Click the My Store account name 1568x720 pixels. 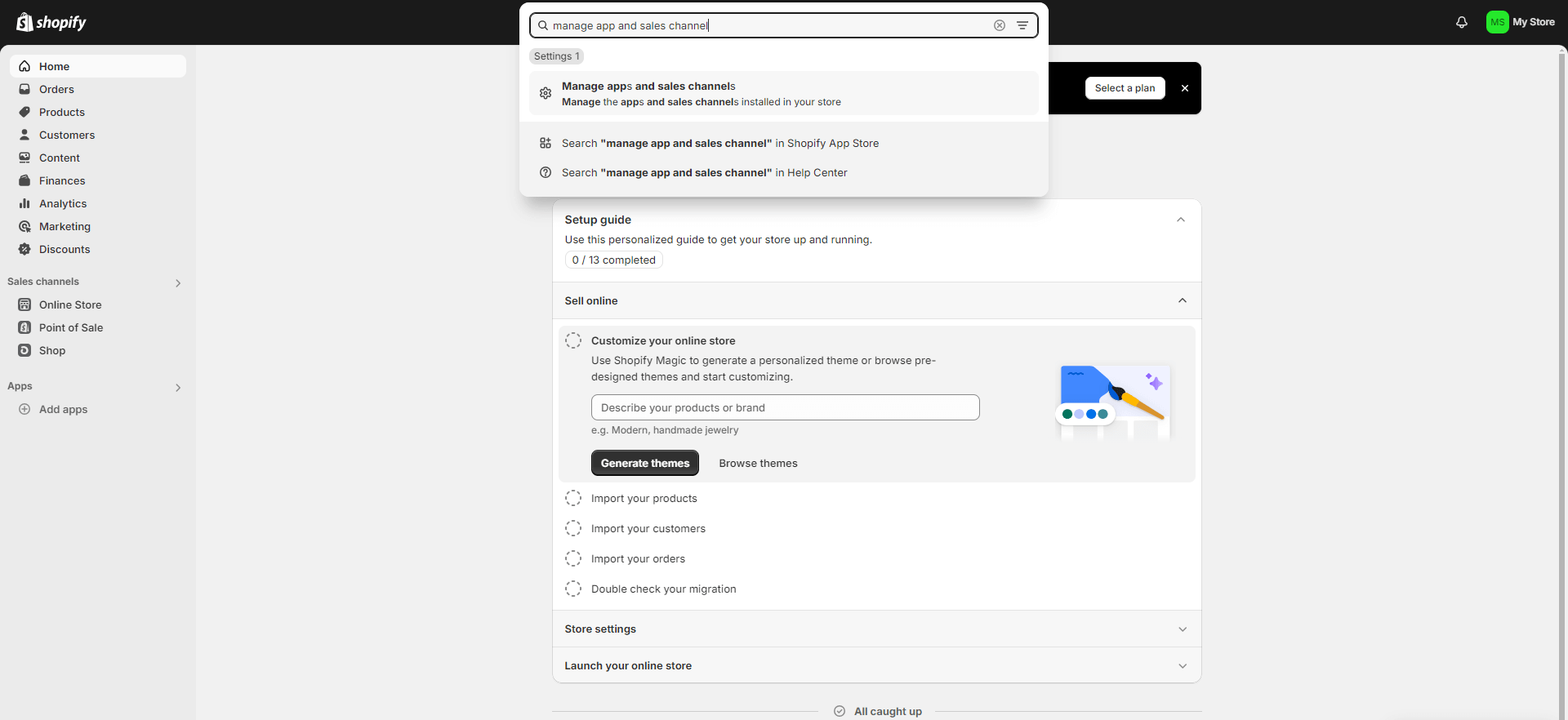[1534, 22]
